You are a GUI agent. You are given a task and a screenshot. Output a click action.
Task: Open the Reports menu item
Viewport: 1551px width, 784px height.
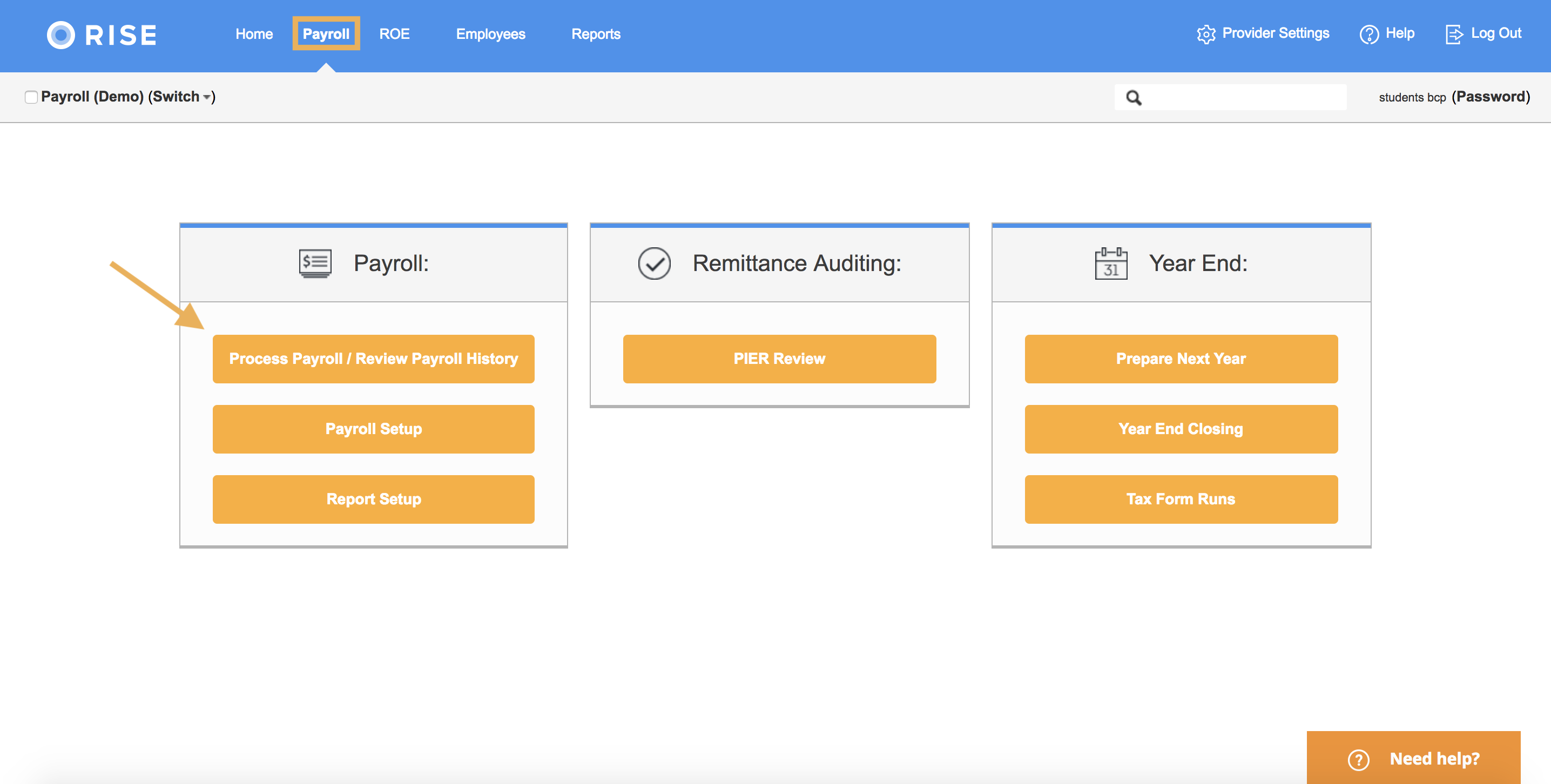click(596, 33)
